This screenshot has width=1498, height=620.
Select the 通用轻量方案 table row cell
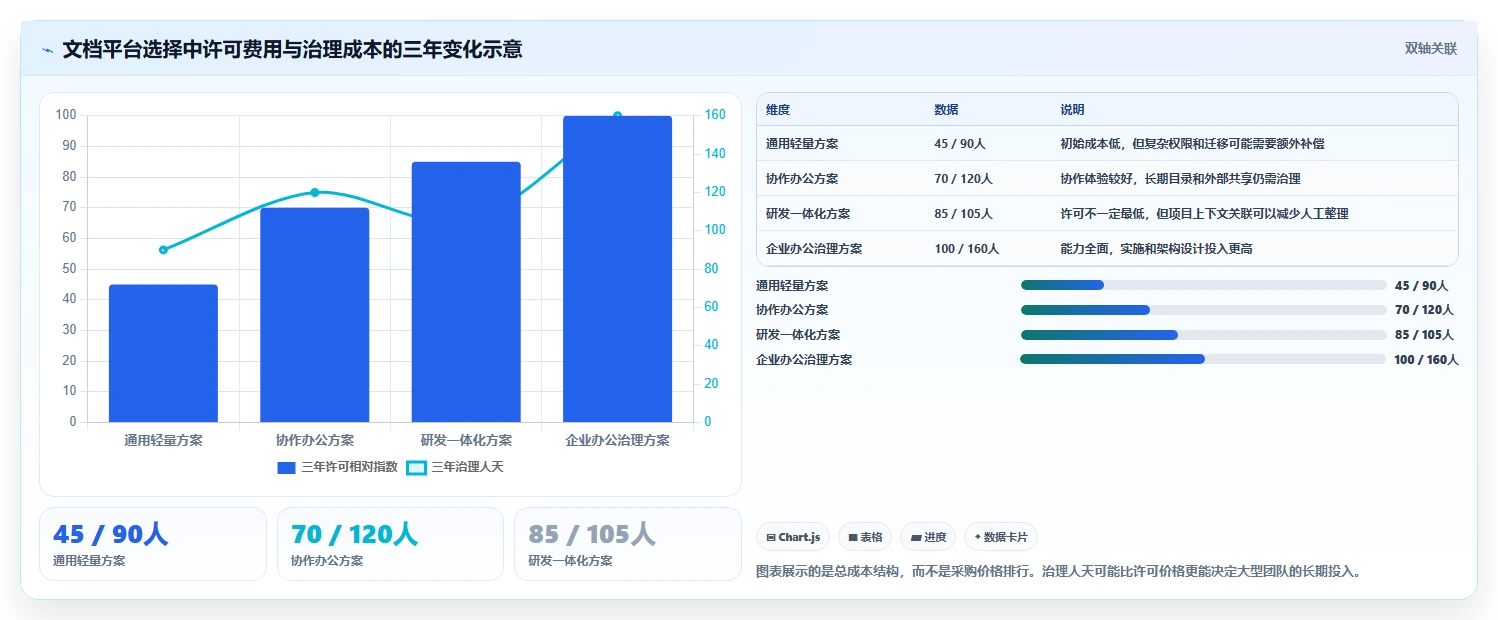click(x=802, y=144)
